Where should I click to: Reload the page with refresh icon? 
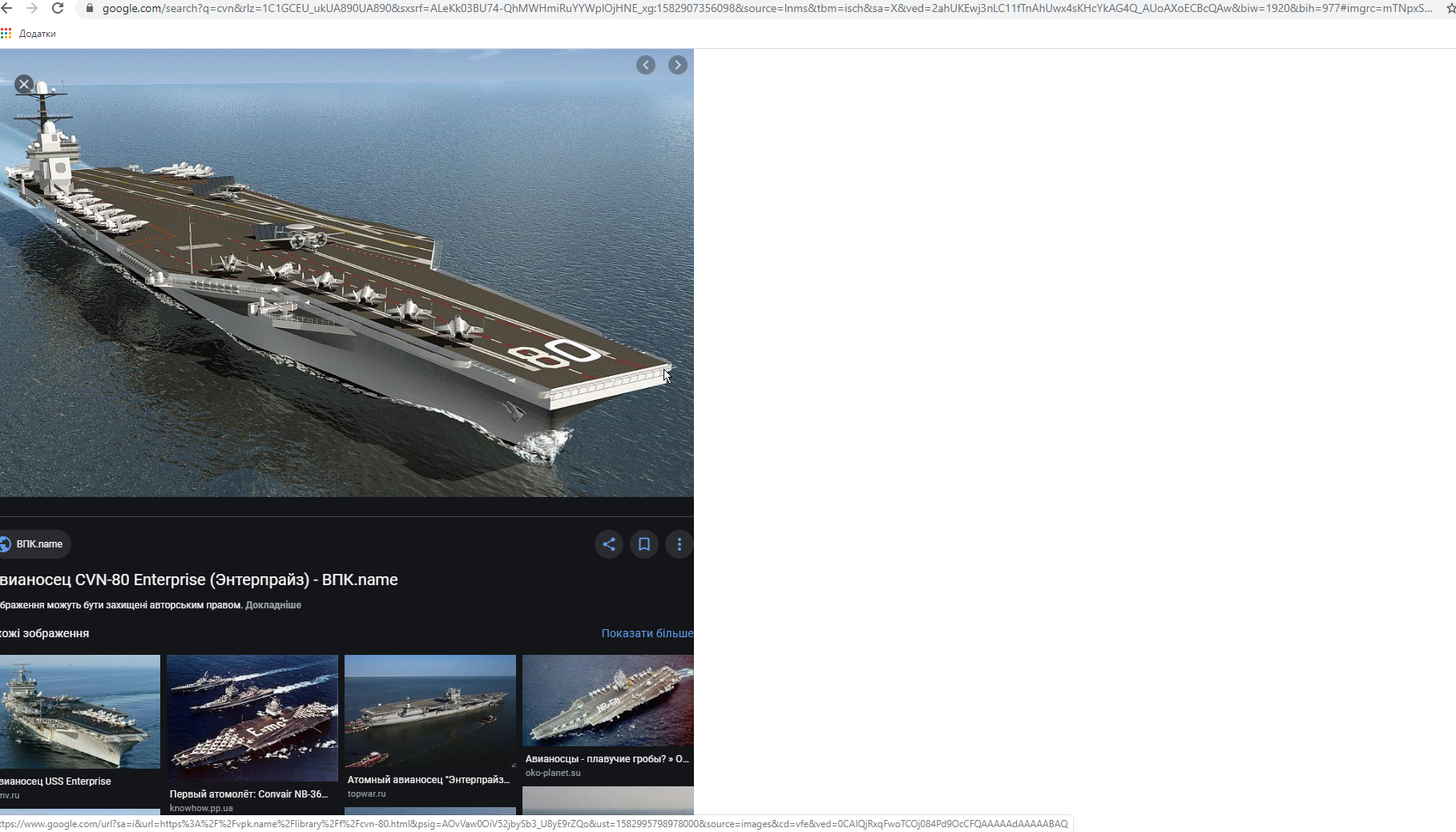[58, 8]
